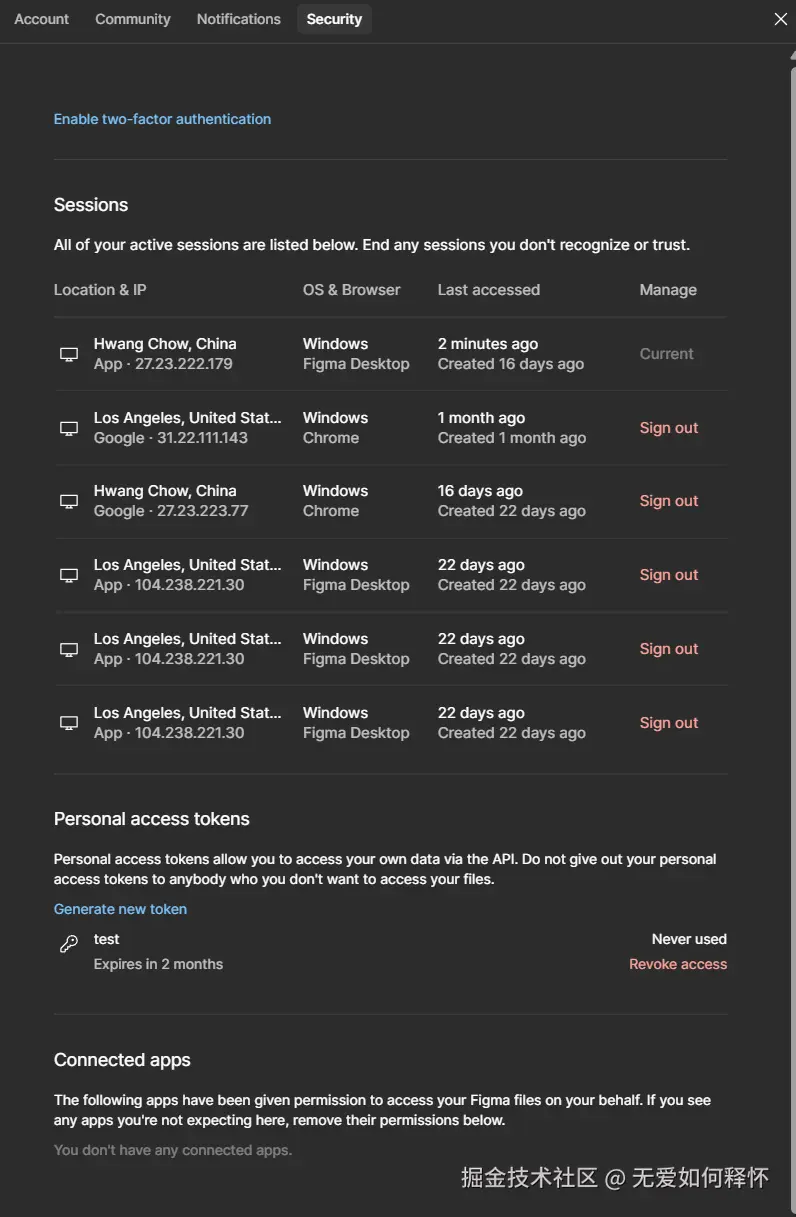Open the Community tab

[x=133, y=19]
